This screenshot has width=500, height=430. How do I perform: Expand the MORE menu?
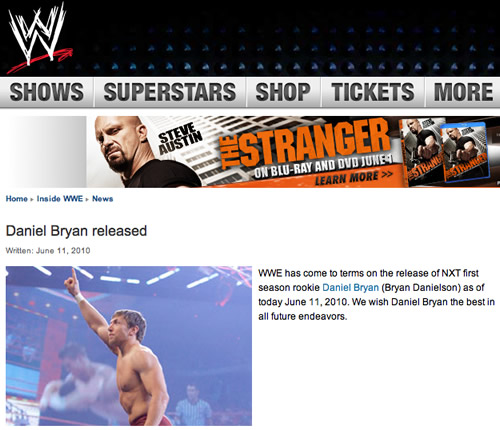point(463,92)
